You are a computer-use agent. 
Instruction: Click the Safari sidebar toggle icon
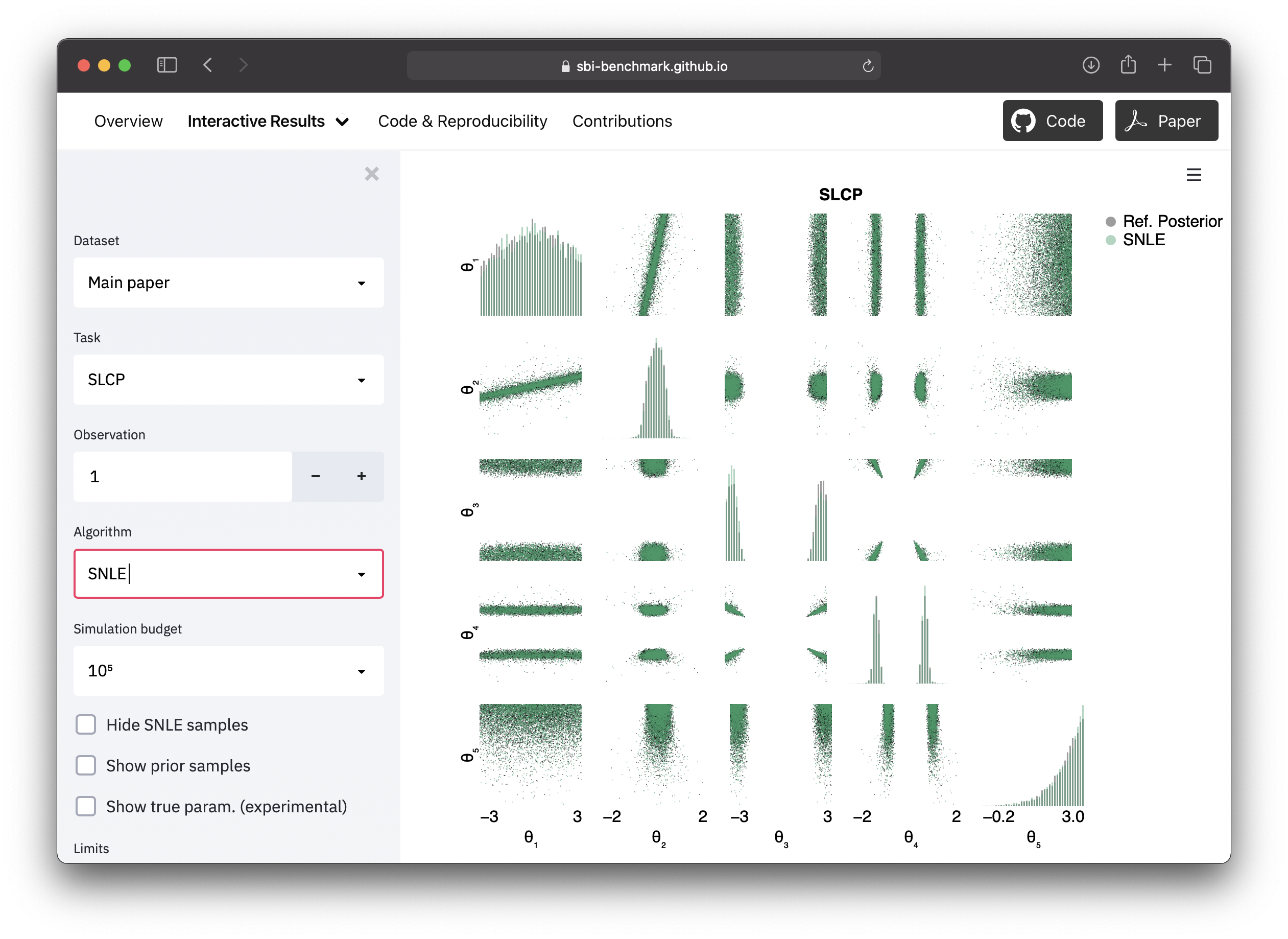tap(166, 65)
